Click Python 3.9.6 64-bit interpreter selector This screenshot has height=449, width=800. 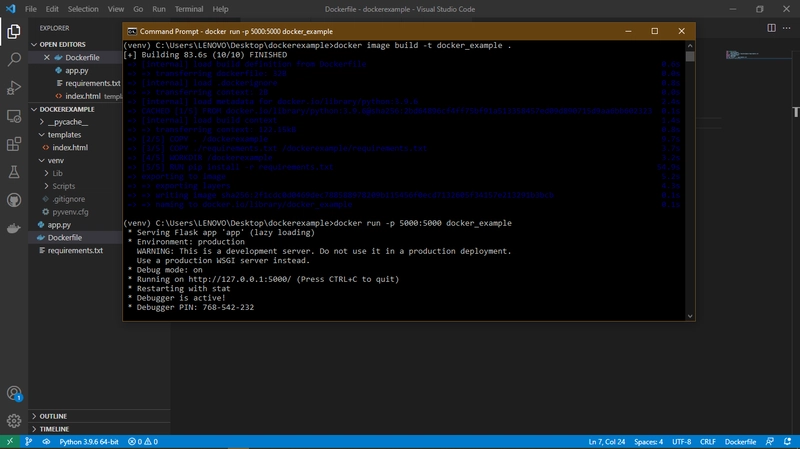point(89,442)
